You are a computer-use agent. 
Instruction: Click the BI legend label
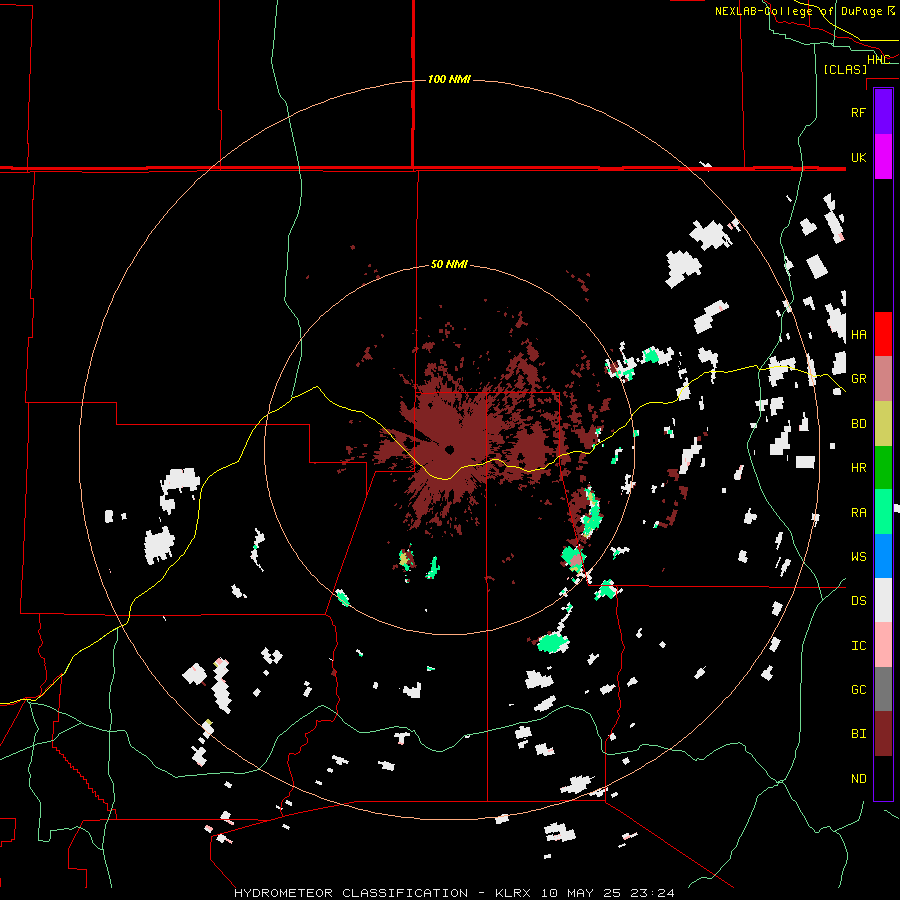tap(858, 734)
